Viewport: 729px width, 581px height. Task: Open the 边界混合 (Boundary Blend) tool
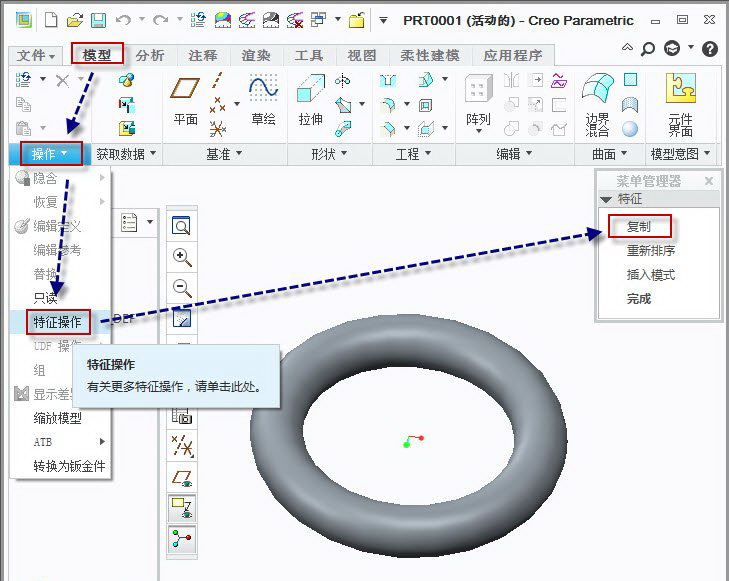(x=597, y=105)
